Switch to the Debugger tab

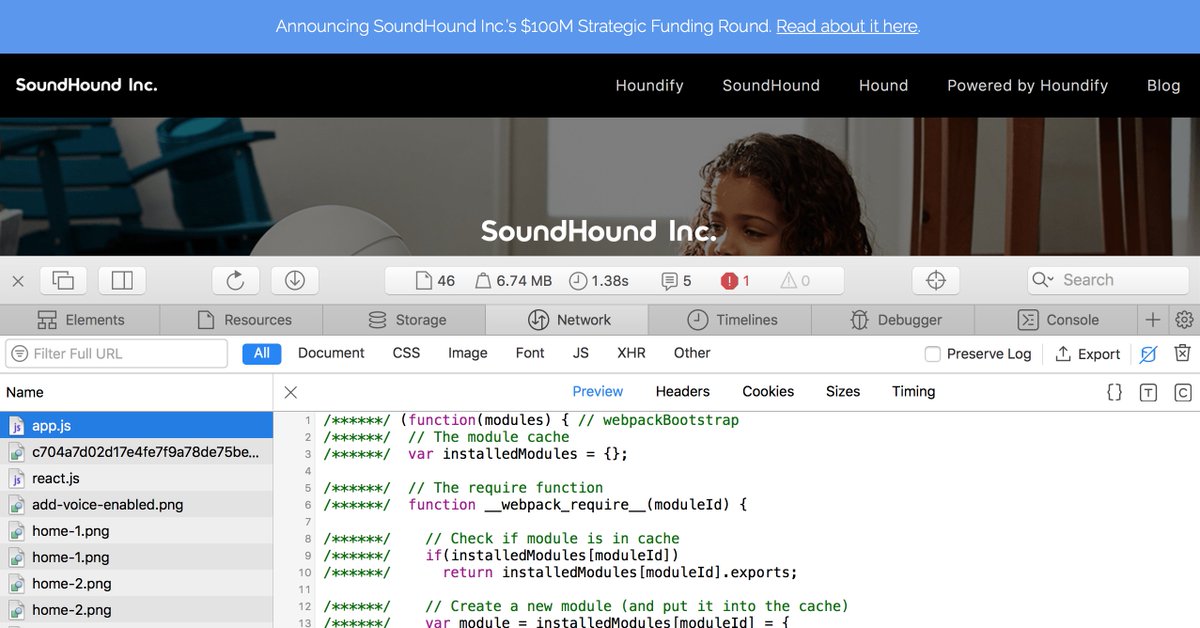click(894, 320)
